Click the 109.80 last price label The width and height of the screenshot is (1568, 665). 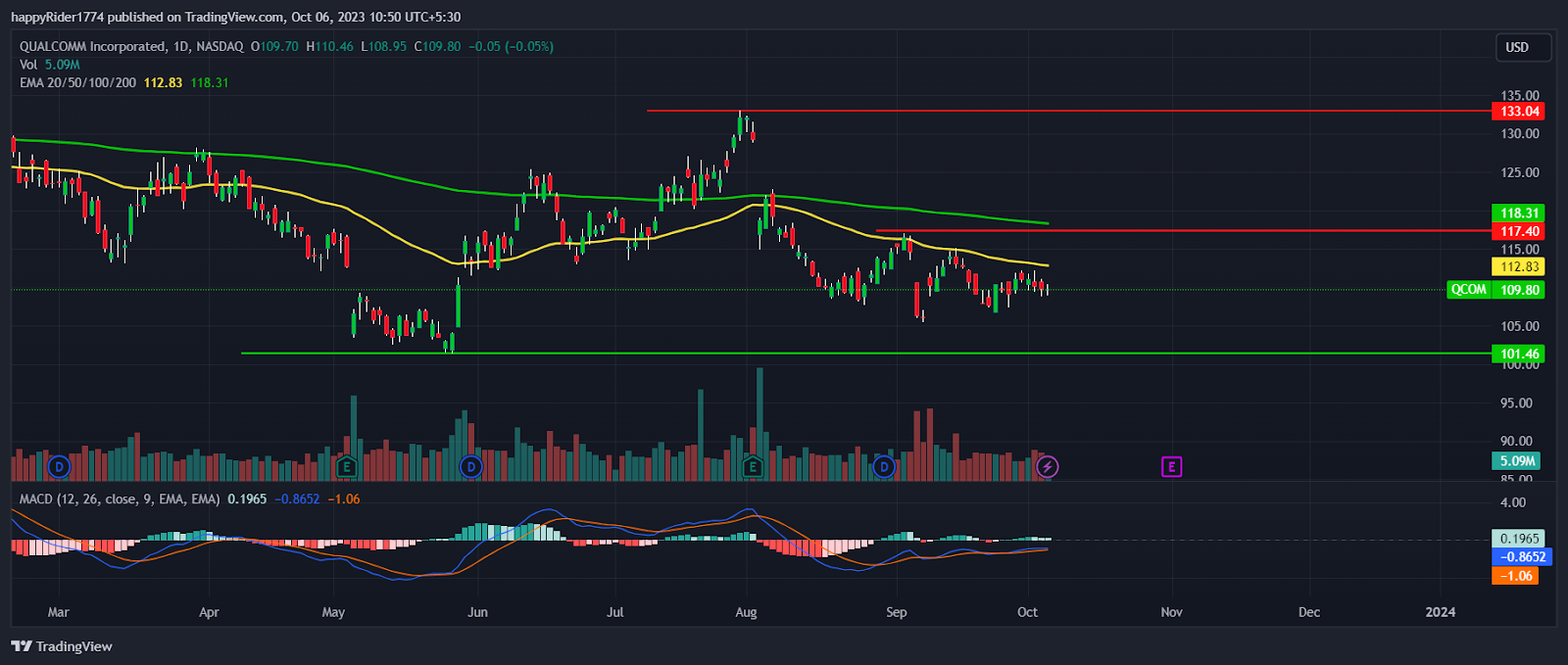1520,290
